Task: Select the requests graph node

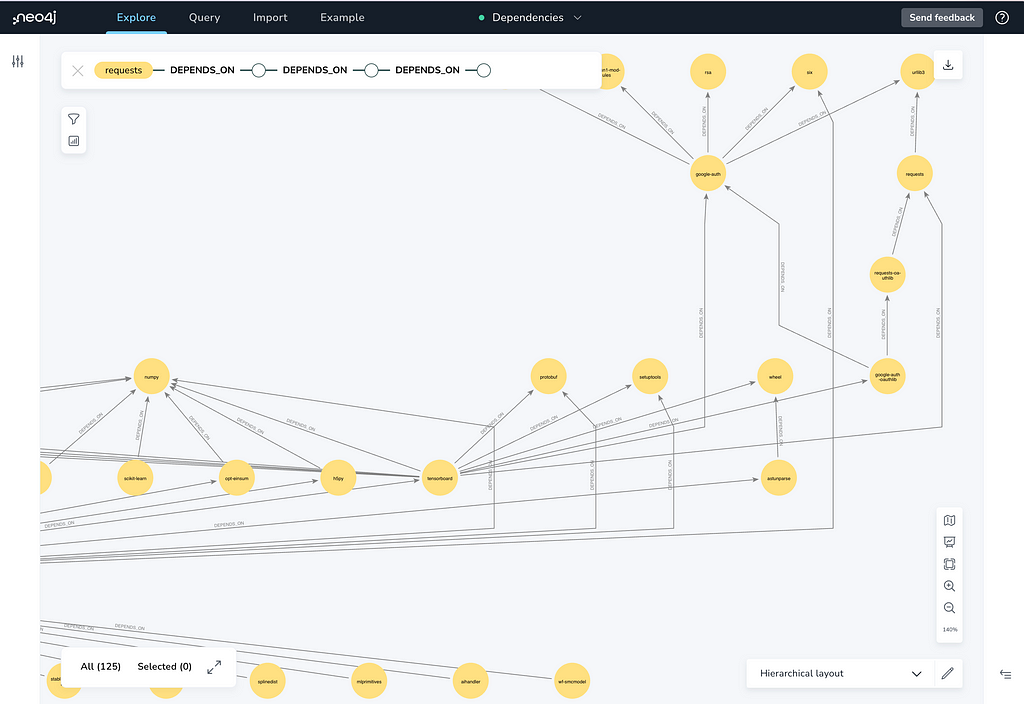Action: pos(914,174)
